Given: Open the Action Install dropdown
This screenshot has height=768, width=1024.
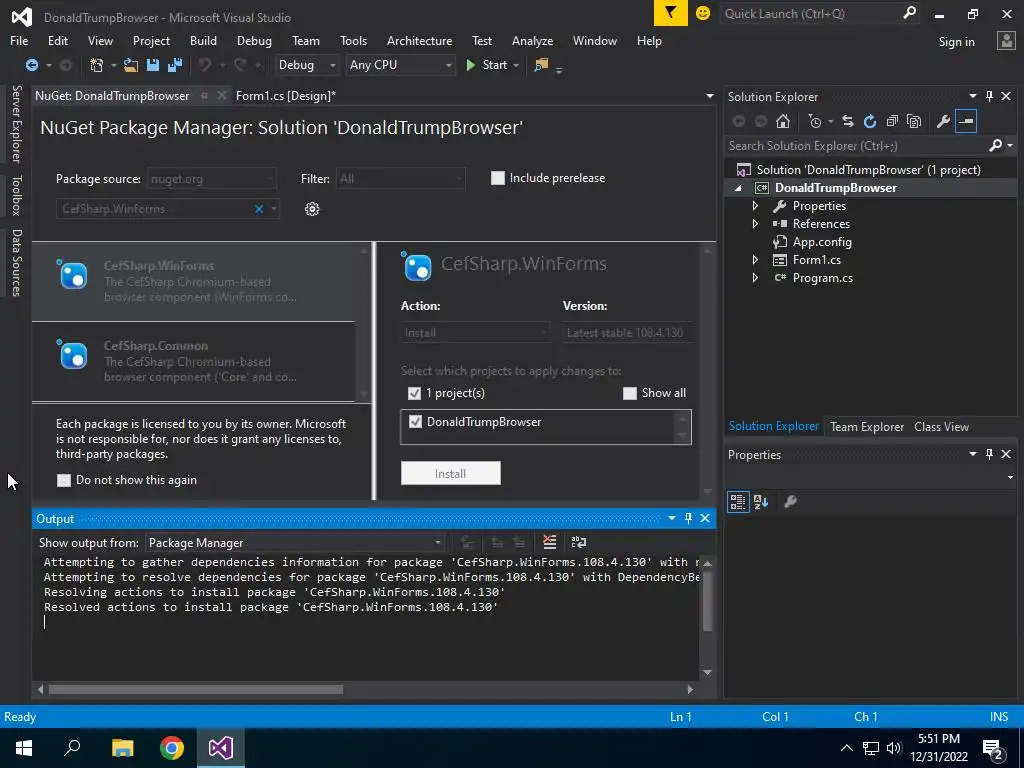Looking at the screenshot, I should (x=475, y=333).
